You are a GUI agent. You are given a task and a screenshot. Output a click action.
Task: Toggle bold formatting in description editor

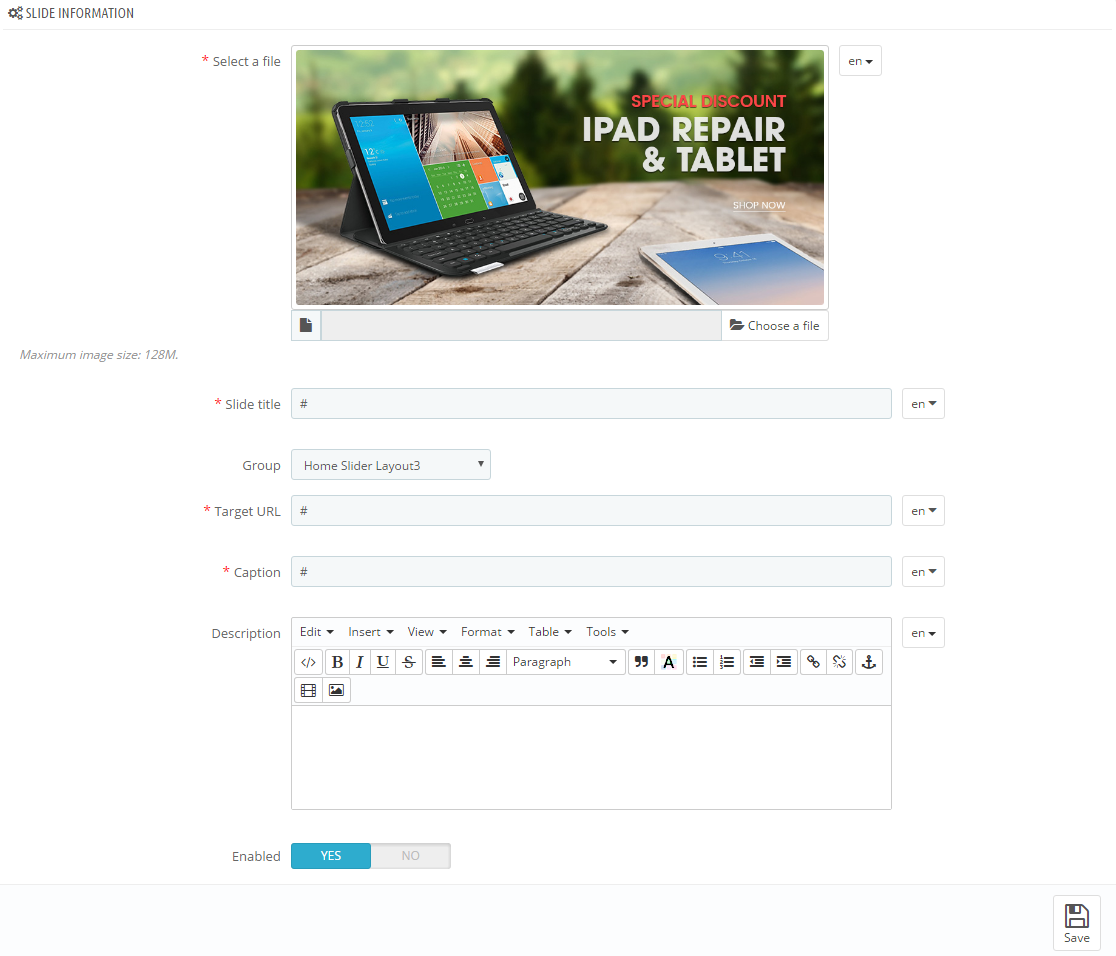pyautogui.click(x=337, y=662)
